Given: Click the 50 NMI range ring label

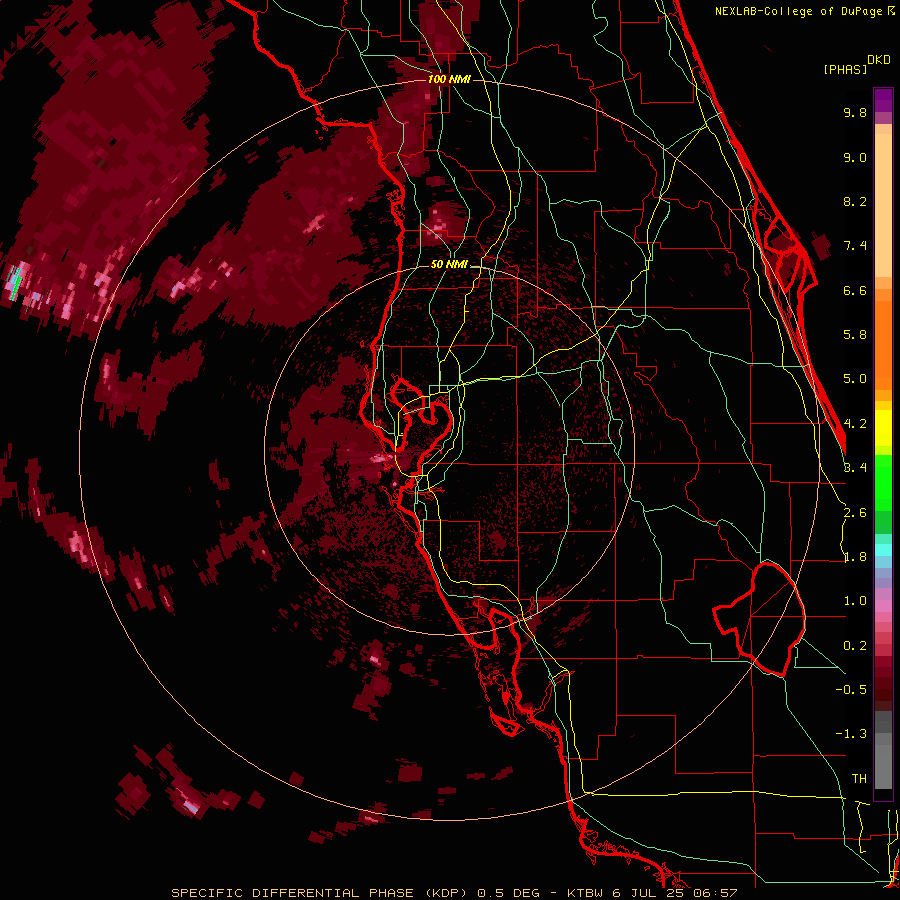Looking at the screenshot, I should [449, 265].
